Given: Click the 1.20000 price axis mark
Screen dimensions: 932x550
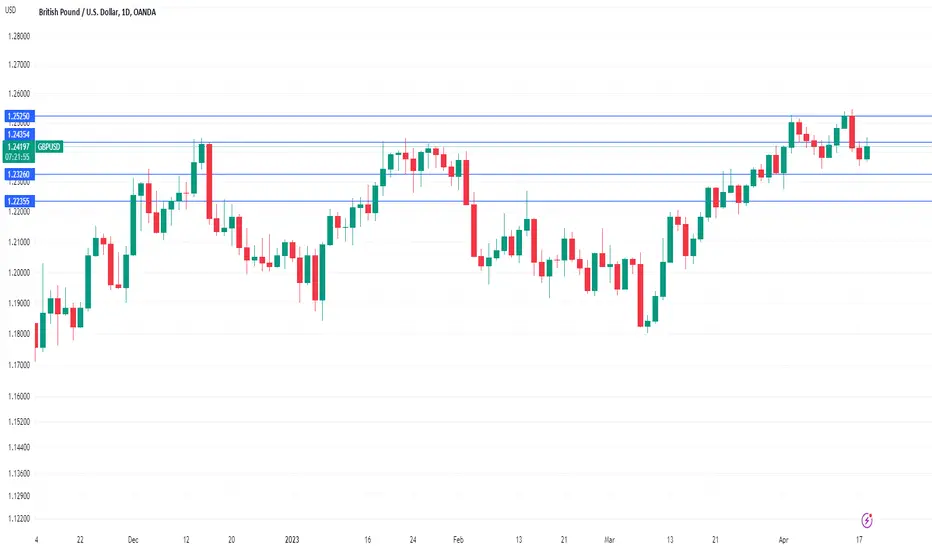Looking at the screenshot, I should (x=18, y=273).
